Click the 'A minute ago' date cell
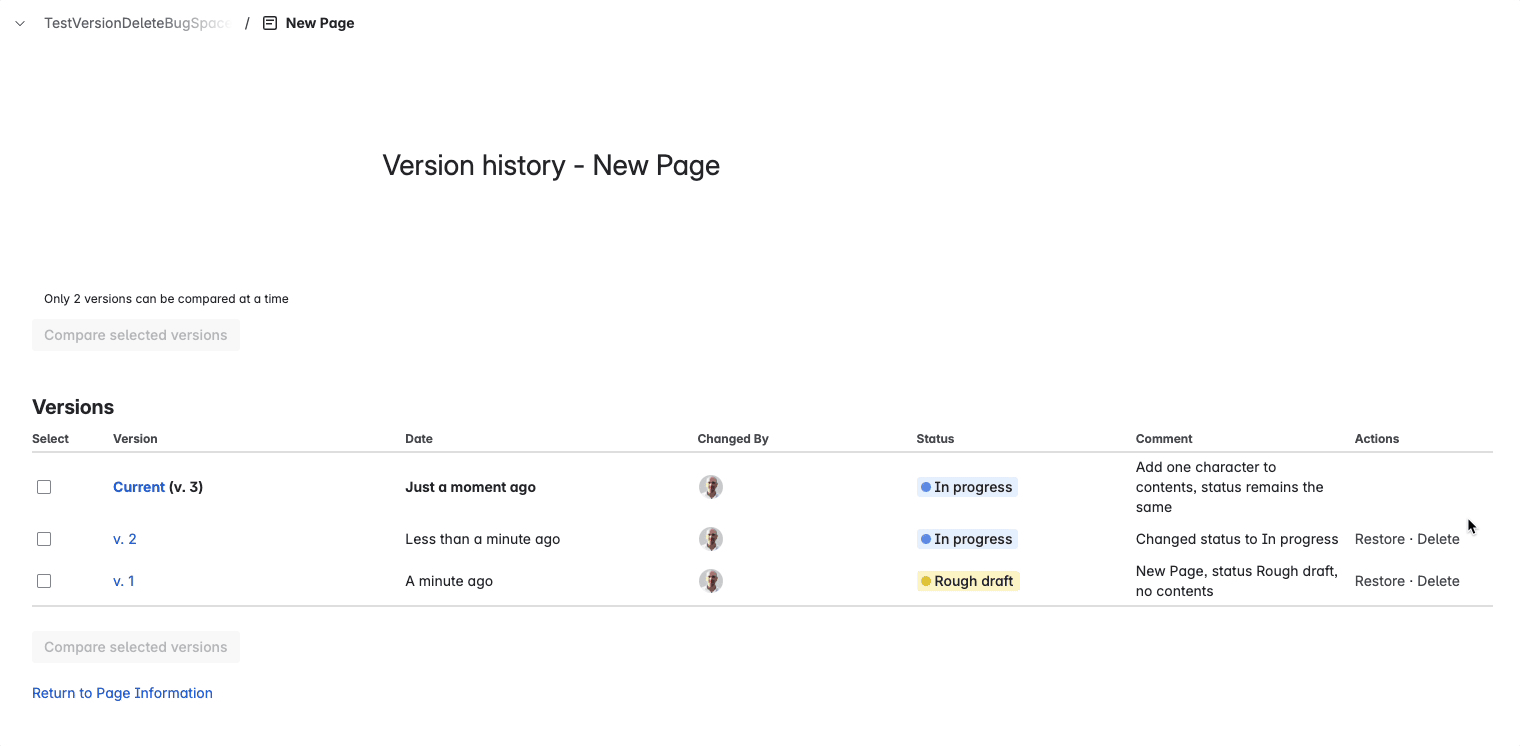The height and width of the screenshot is (746, 1520). coord(449,581)
